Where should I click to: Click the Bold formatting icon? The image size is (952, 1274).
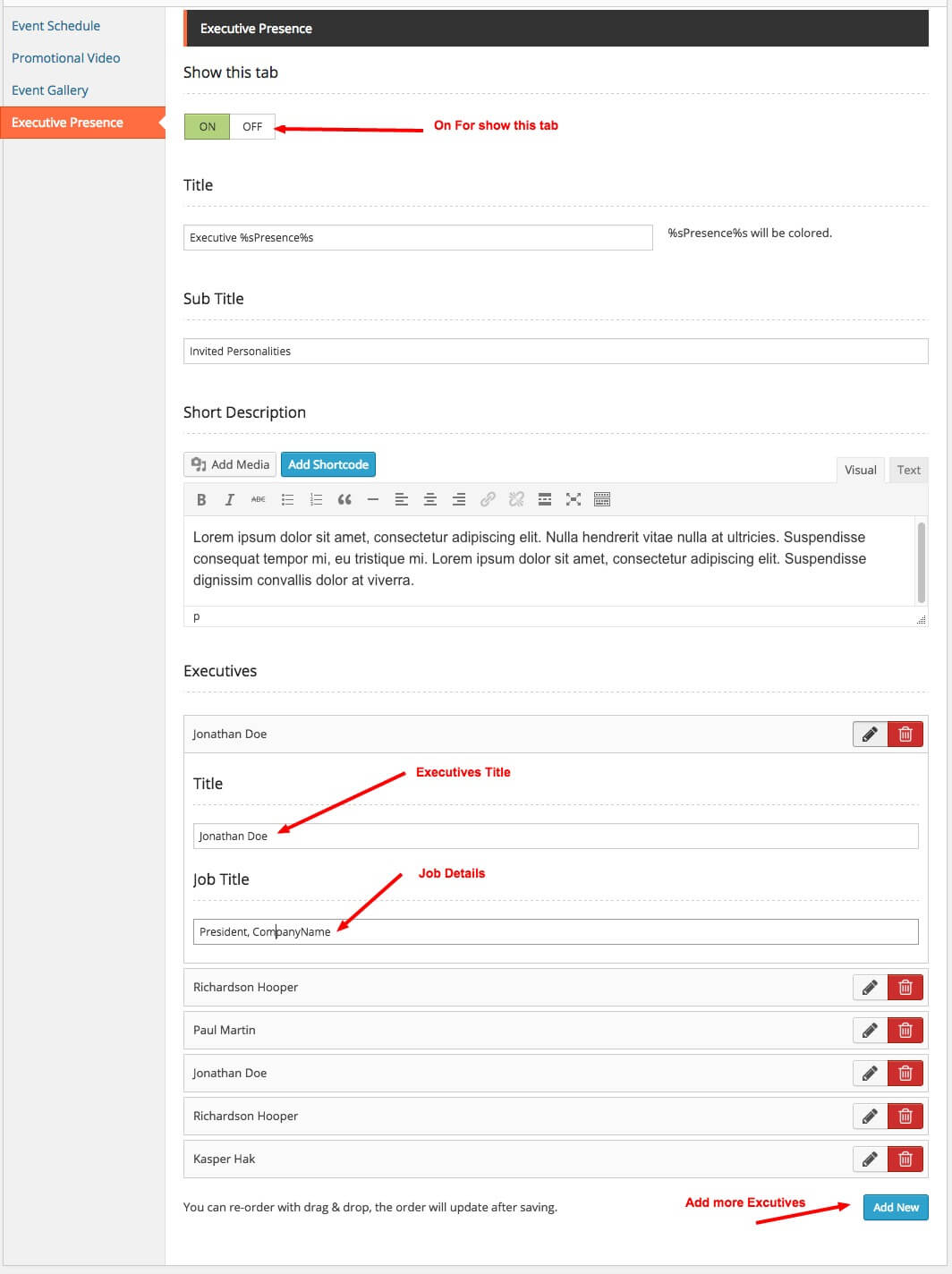point(201,500)
